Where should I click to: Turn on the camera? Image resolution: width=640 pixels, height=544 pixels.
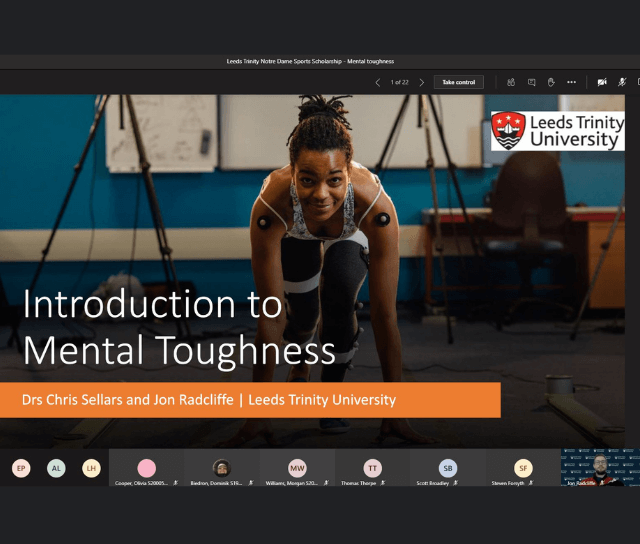(602, 82)
